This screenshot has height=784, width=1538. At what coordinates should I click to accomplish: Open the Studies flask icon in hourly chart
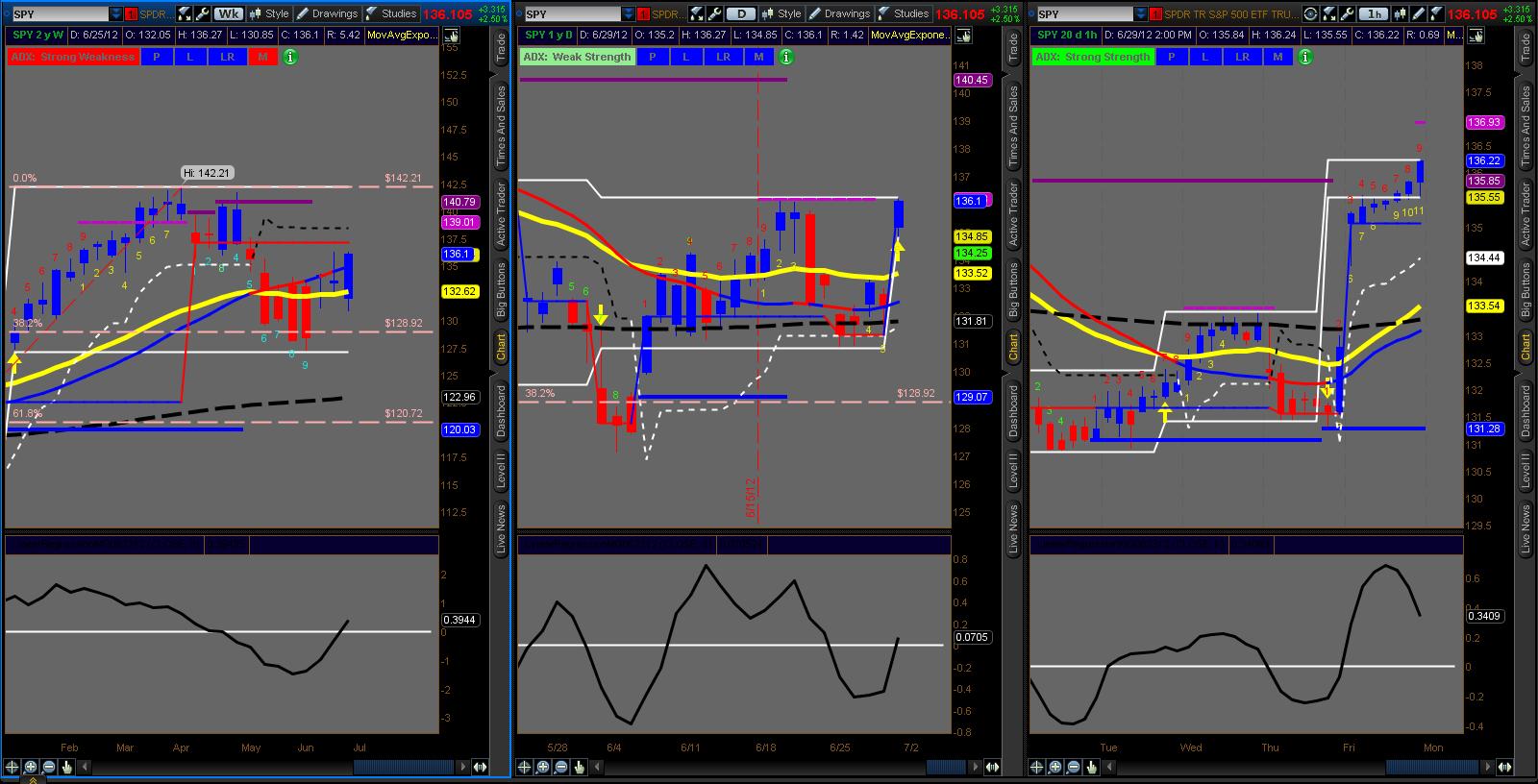1436,14
